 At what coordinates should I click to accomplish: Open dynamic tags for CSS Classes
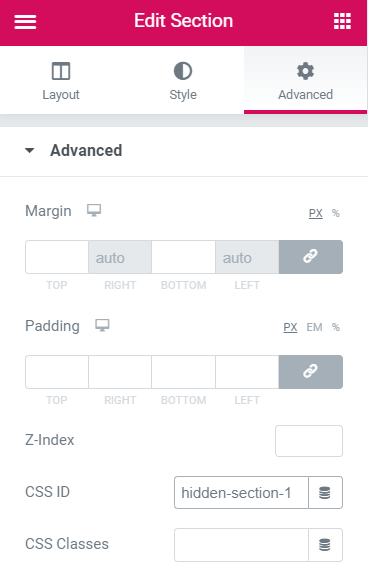[x=325, y=545]
